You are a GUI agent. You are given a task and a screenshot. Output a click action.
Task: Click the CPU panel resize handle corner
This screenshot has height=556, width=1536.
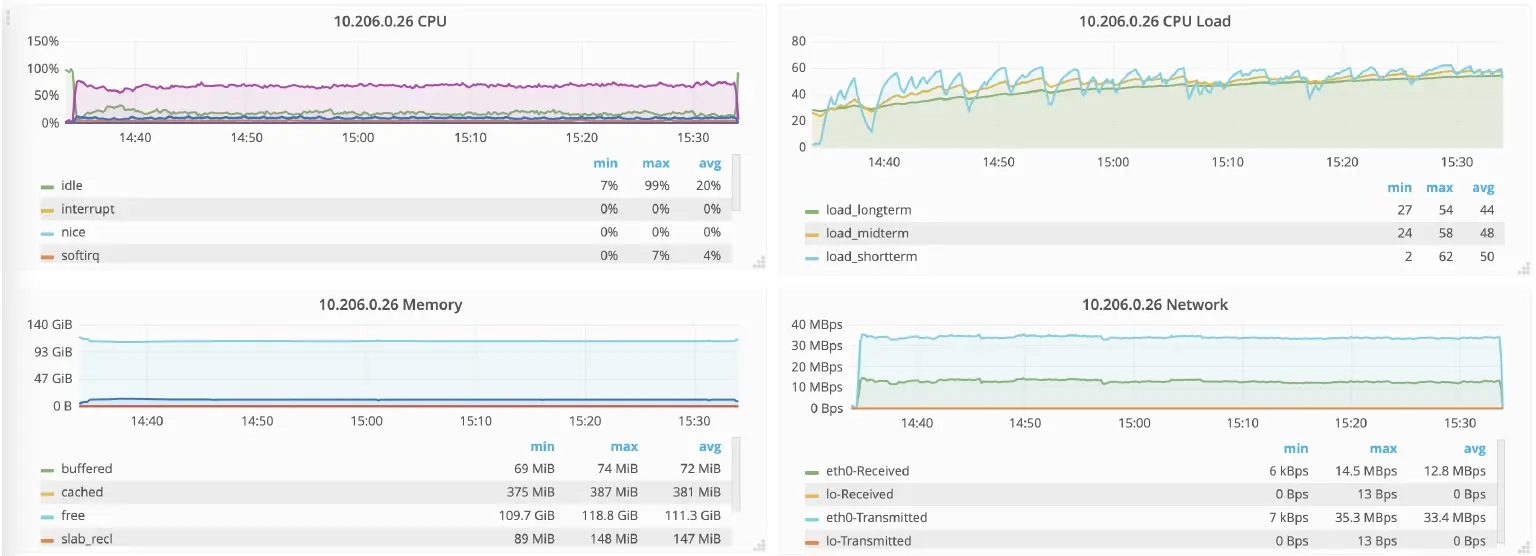pos(758,263)
